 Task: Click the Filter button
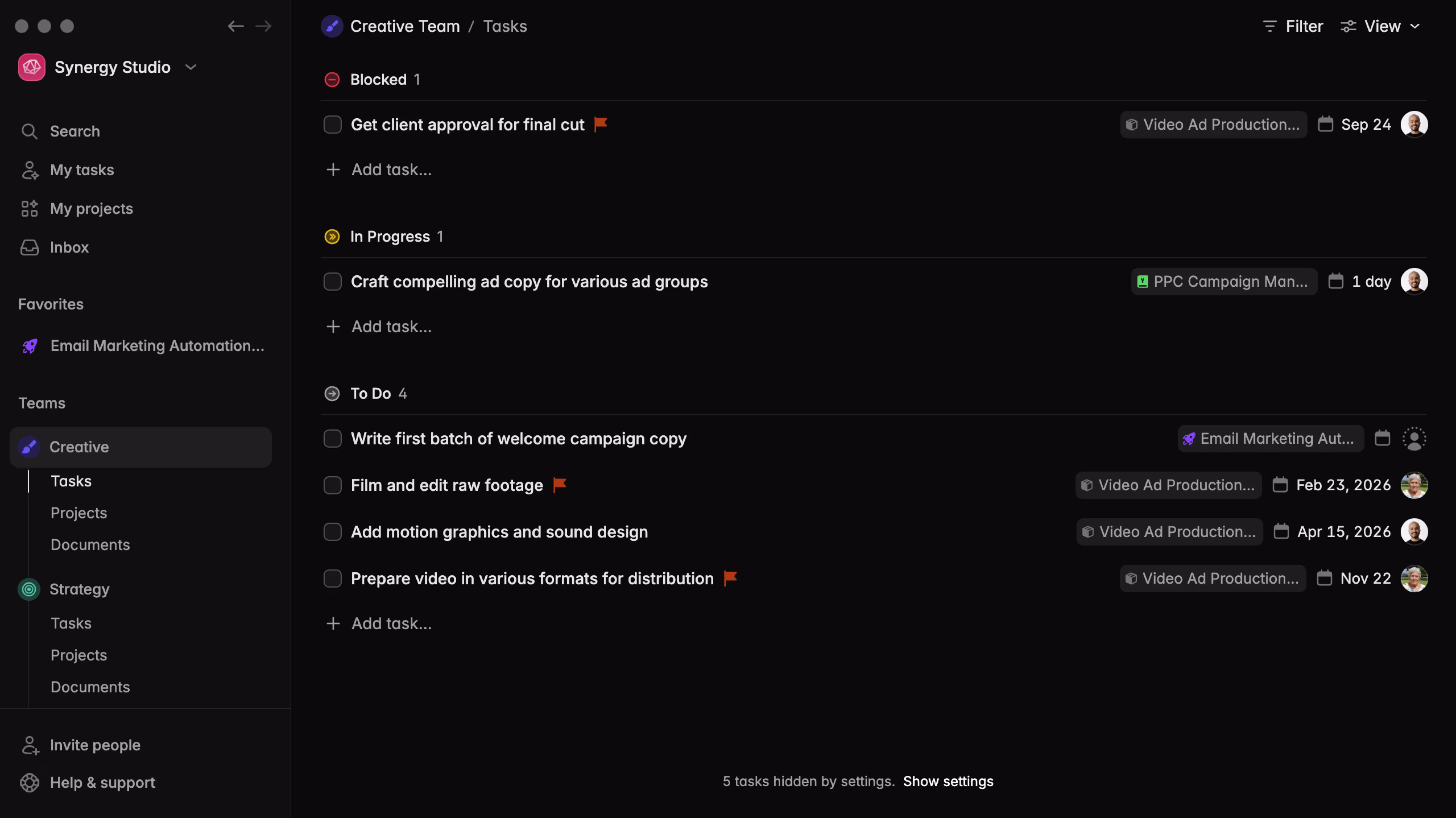tap(1293, 26)
